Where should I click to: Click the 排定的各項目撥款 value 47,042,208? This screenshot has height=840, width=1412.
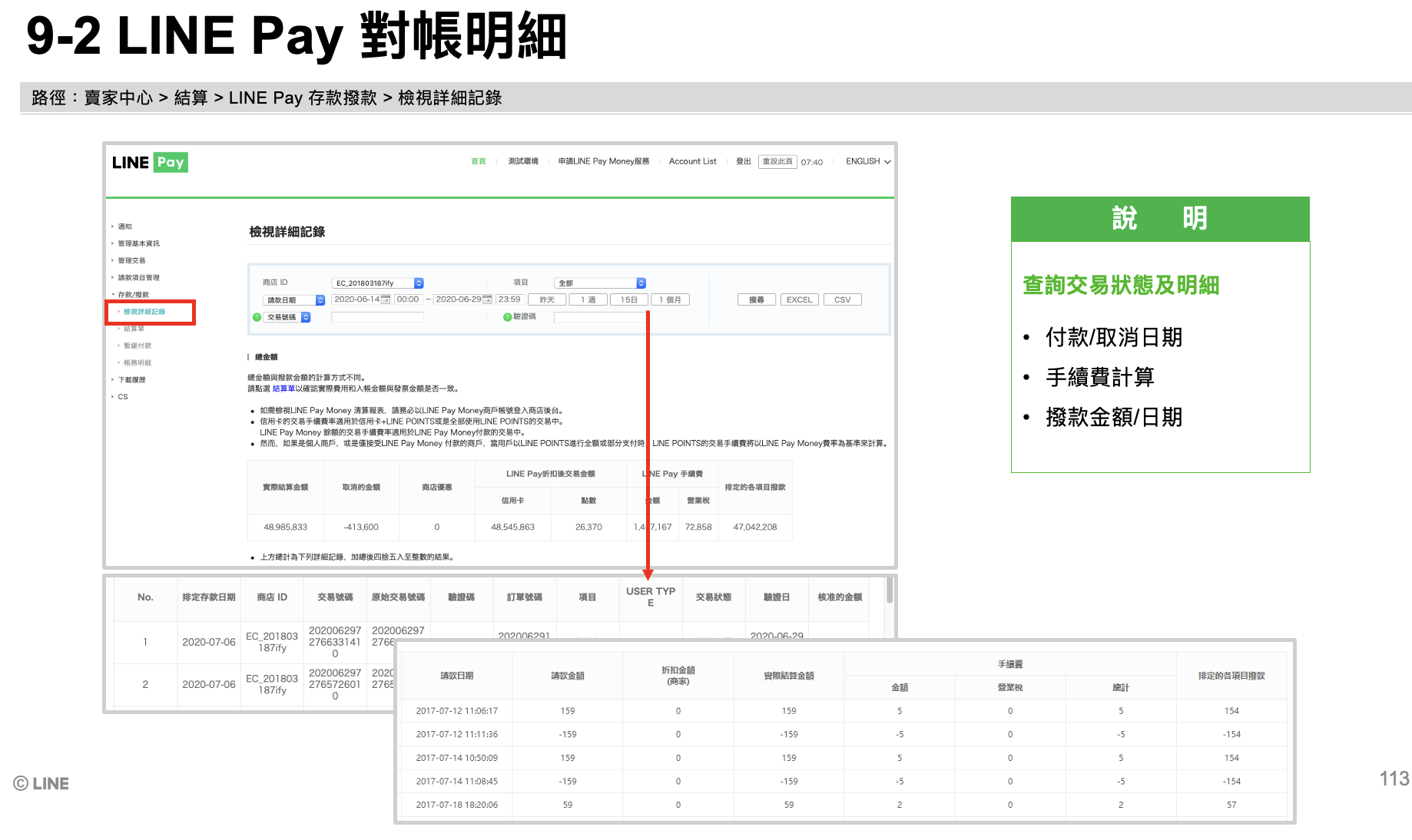pos(755,527)
